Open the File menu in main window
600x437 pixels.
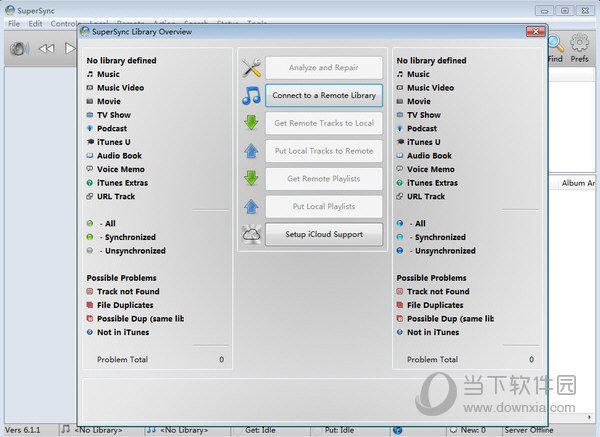click(14, 24)
